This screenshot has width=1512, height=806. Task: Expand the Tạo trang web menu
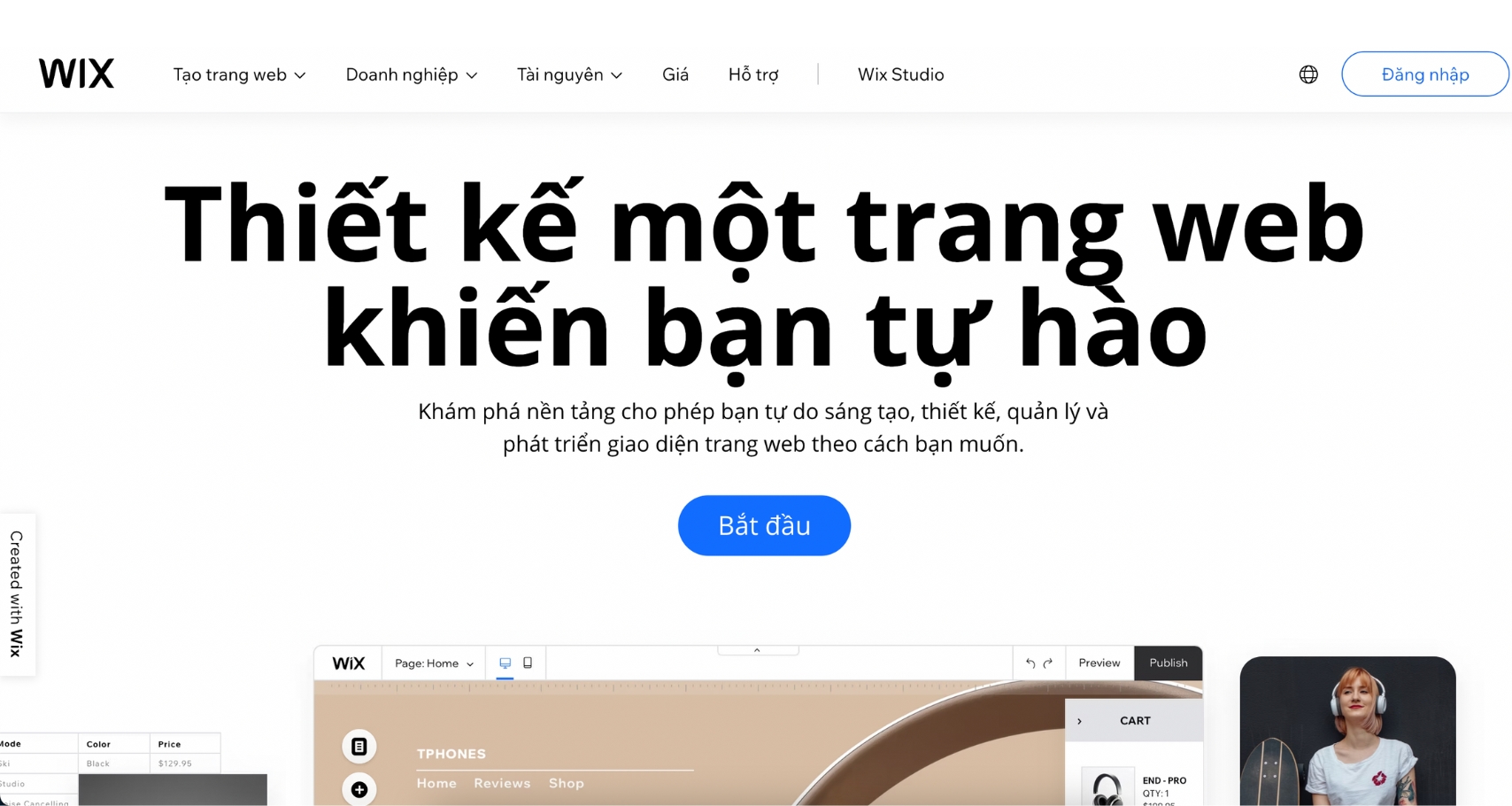[x=239, y=74]
